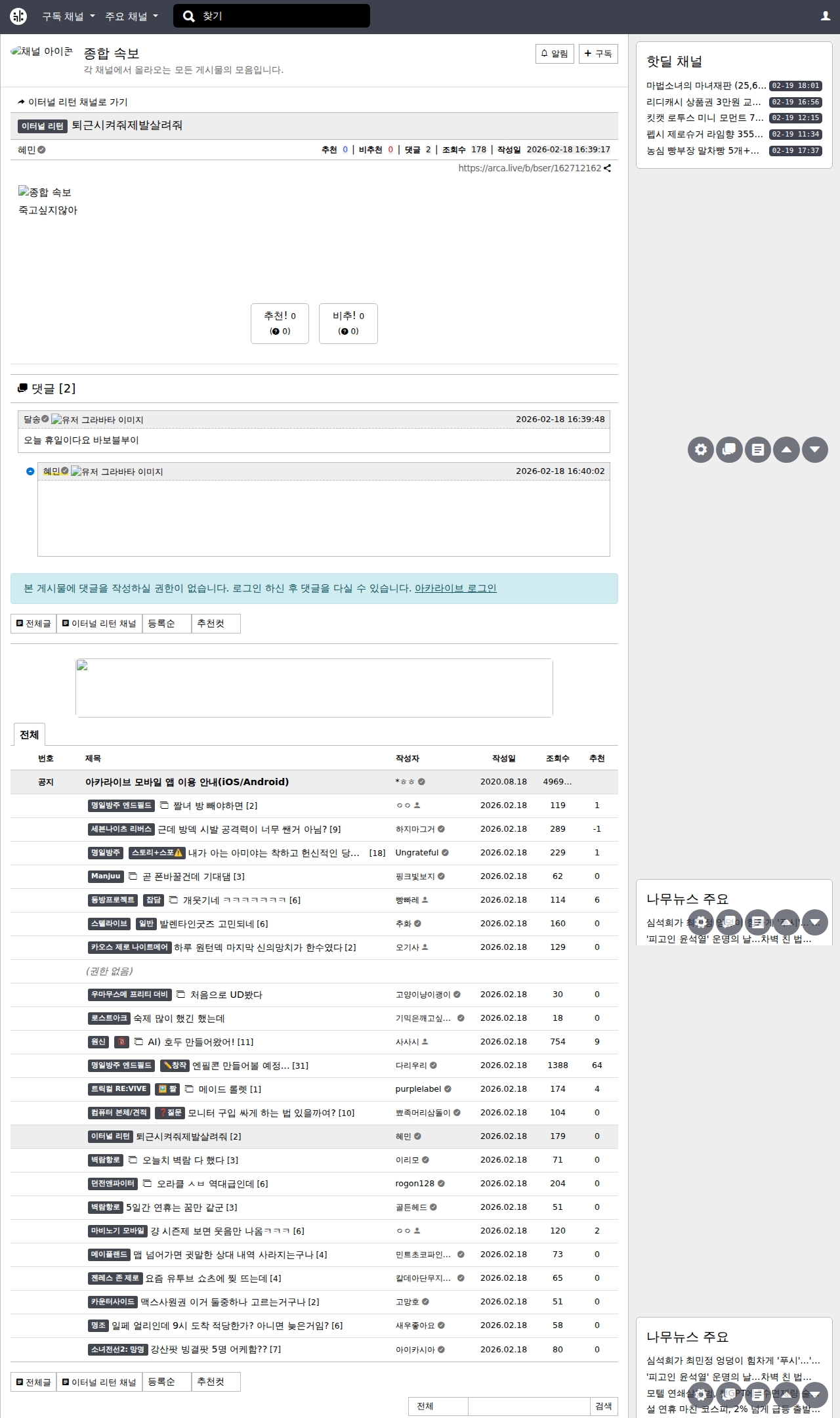Image resolution: width=840 pixels, height=1418 pixels.
Task: Click the bottom 전체글 button
Action: pyautogui.click(x=33, y=1382)
